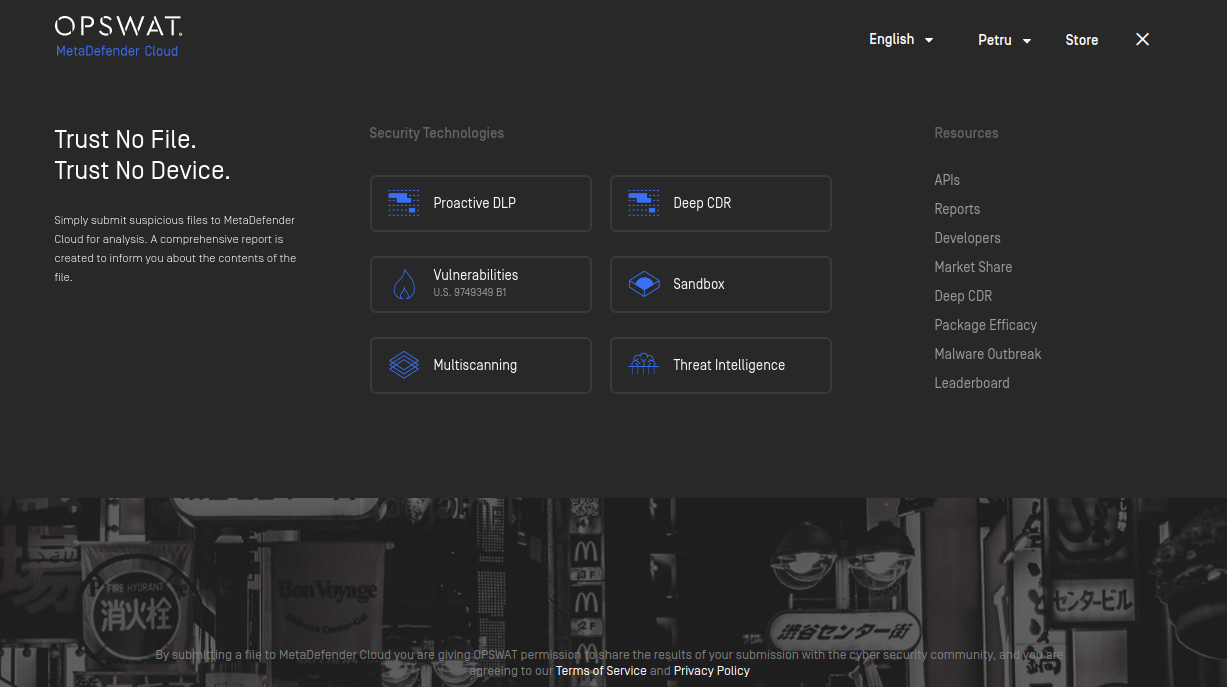
Task: Open the Deep CDR technology card
Action: click(x=721, y=203)
